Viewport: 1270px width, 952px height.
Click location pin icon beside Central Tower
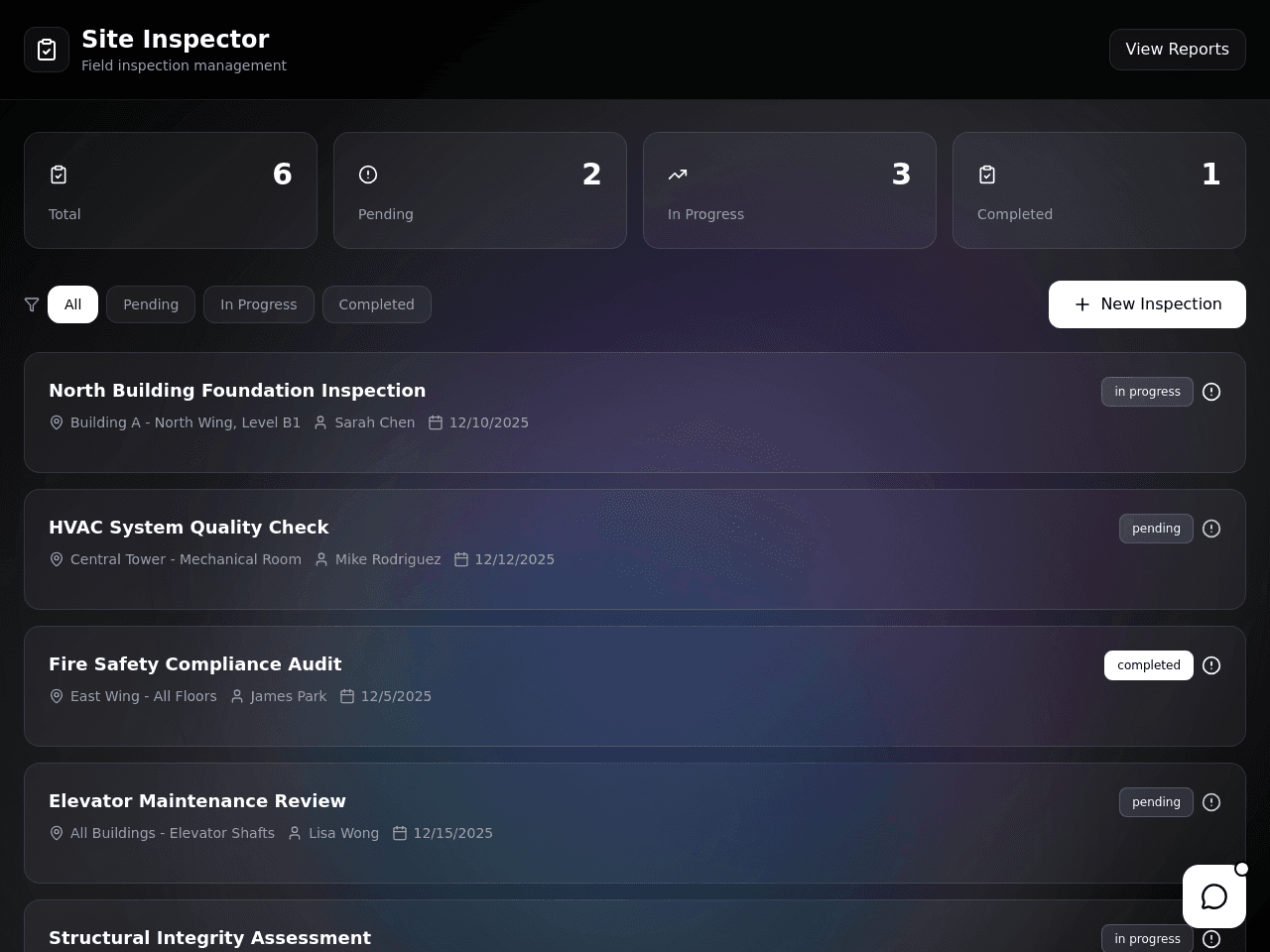[57, 559]
